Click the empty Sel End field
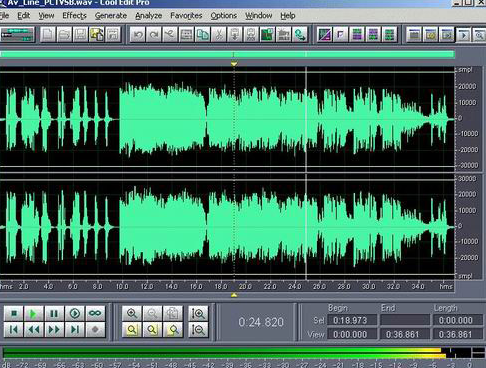 405,320
